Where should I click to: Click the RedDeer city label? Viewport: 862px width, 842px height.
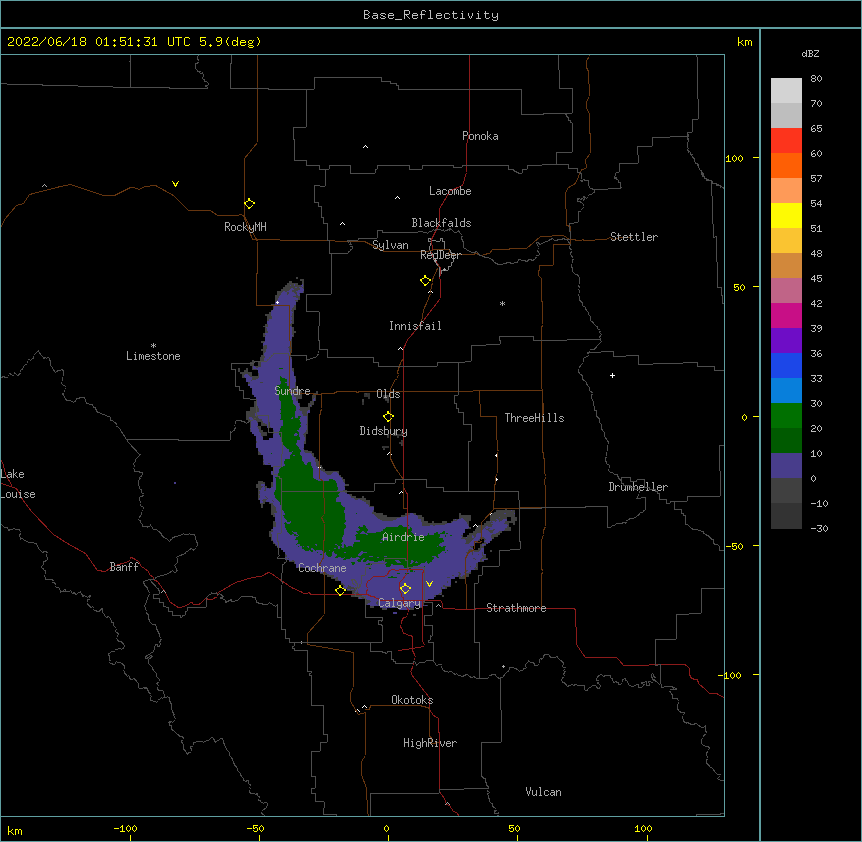coord(440,255)
